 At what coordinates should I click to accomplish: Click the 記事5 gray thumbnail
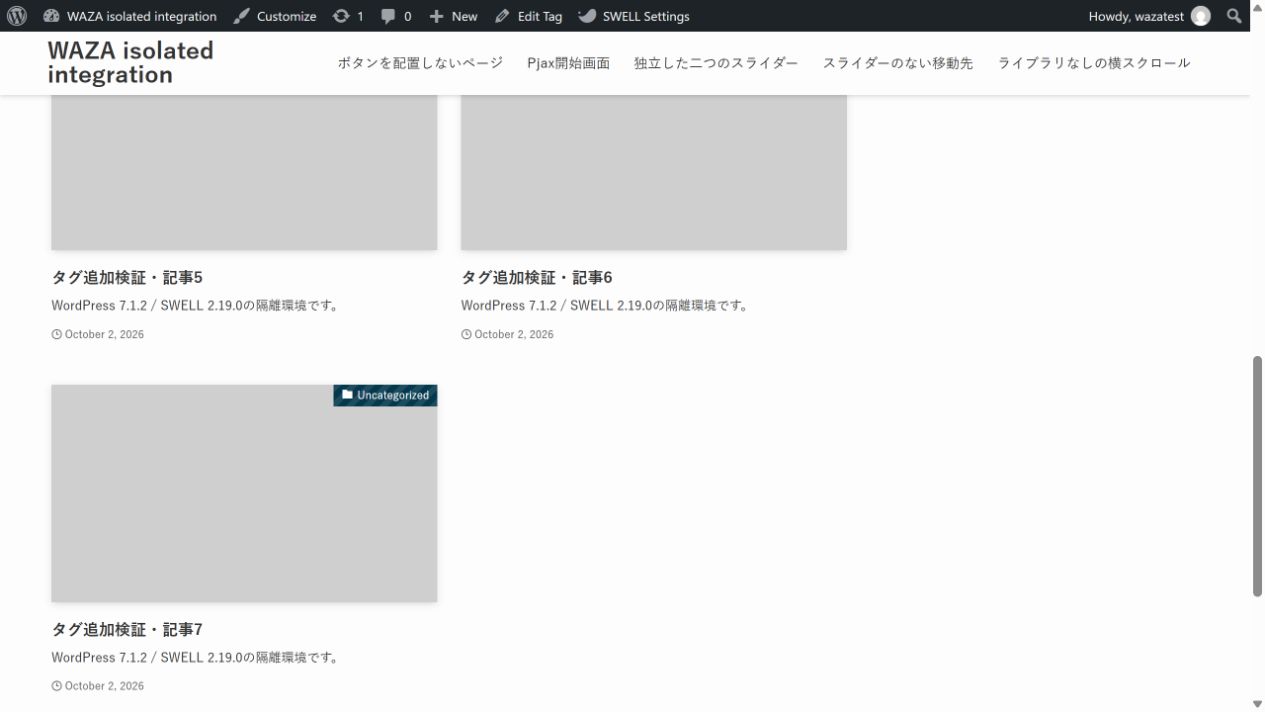[x=244, y=172]
